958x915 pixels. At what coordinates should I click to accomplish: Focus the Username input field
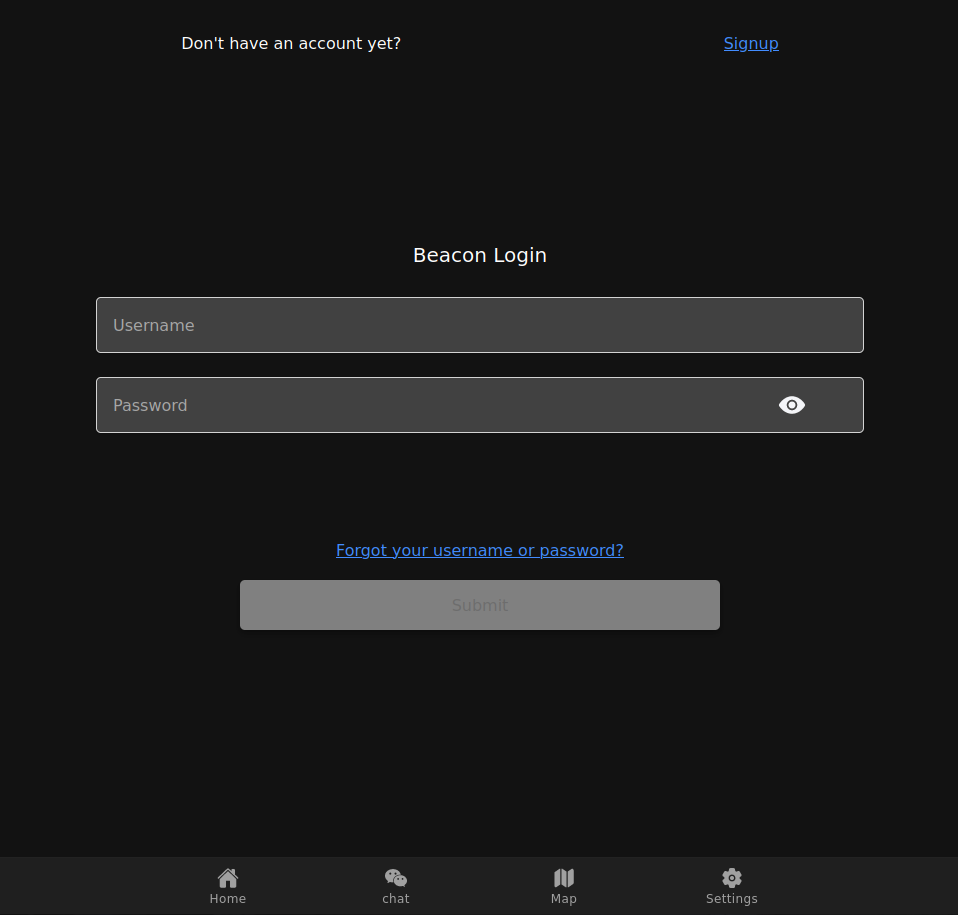click(x=480, y=325)
